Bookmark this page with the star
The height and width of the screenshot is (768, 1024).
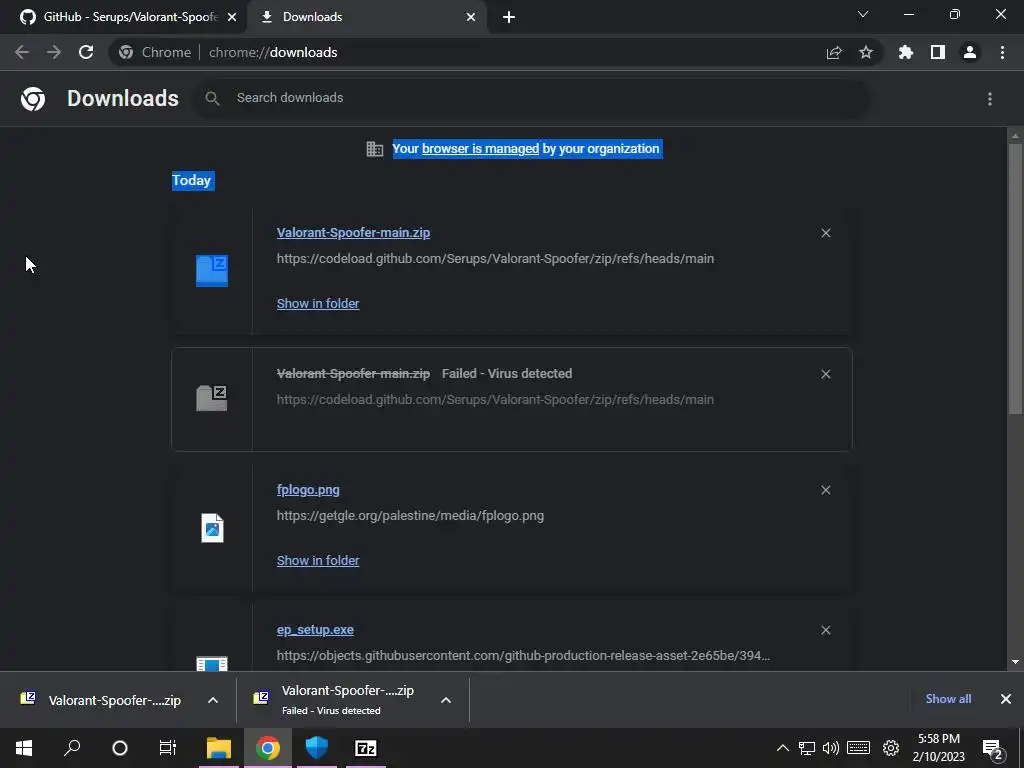point(866,52)
